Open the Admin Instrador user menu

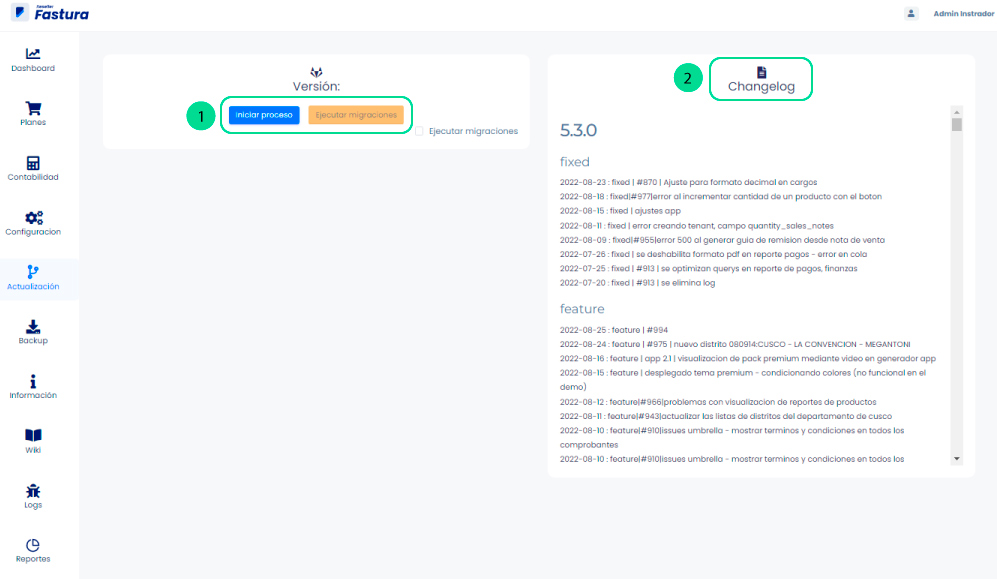click(x=961, y=14)
